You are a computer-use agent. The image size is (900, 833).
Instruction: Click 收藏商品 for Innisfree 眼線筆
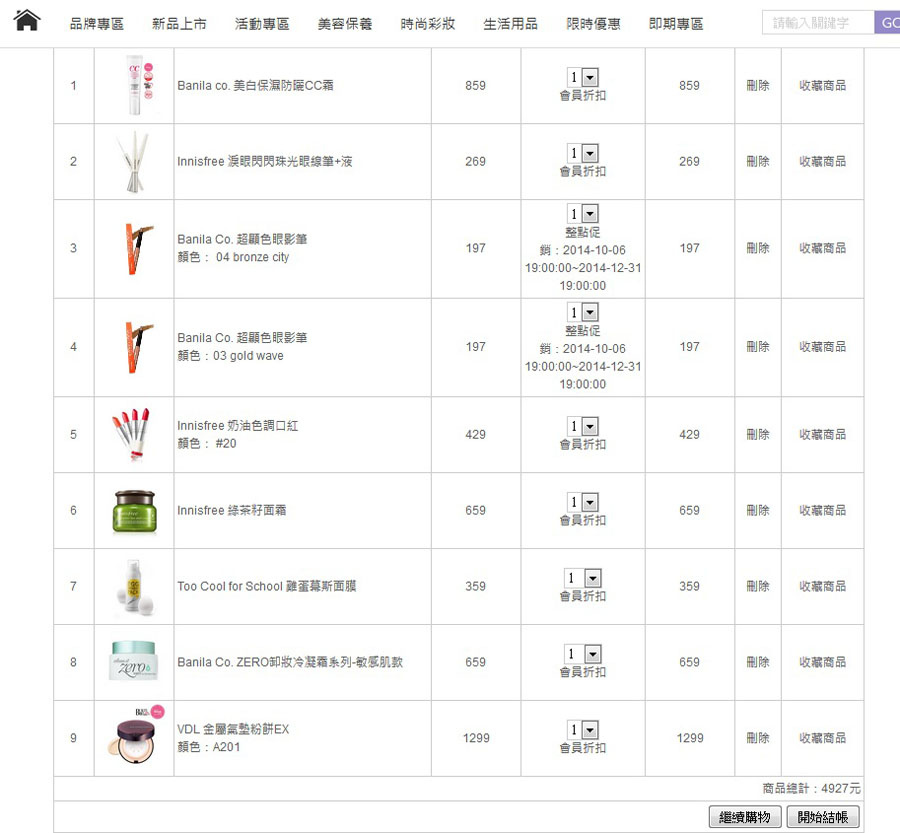tap(823, 161)
